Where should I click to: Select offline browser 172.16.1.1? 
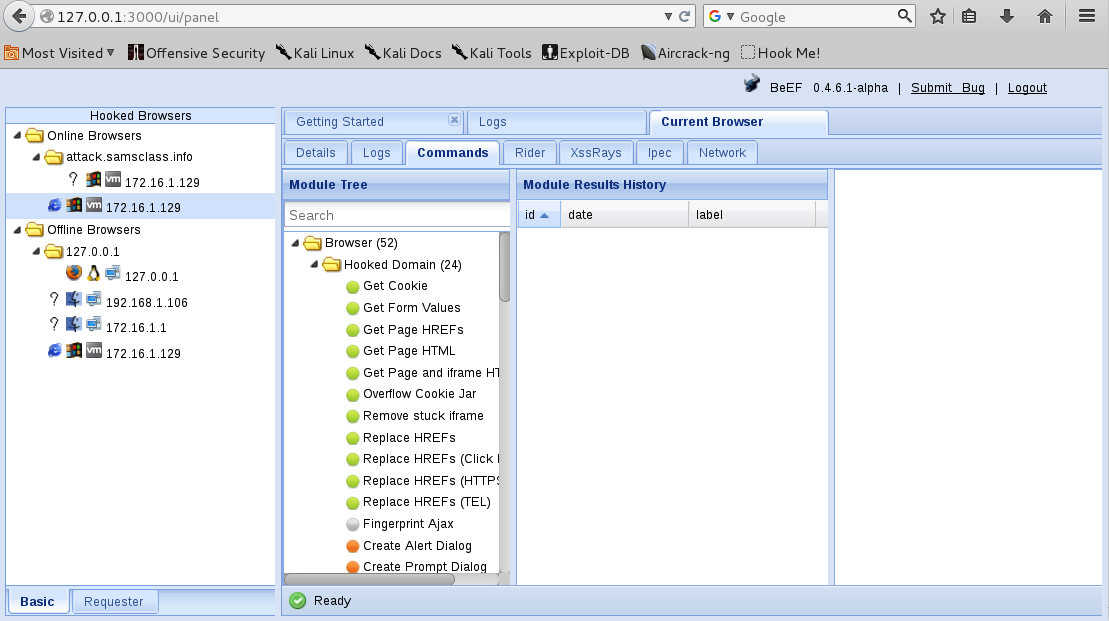pos(140,327)
